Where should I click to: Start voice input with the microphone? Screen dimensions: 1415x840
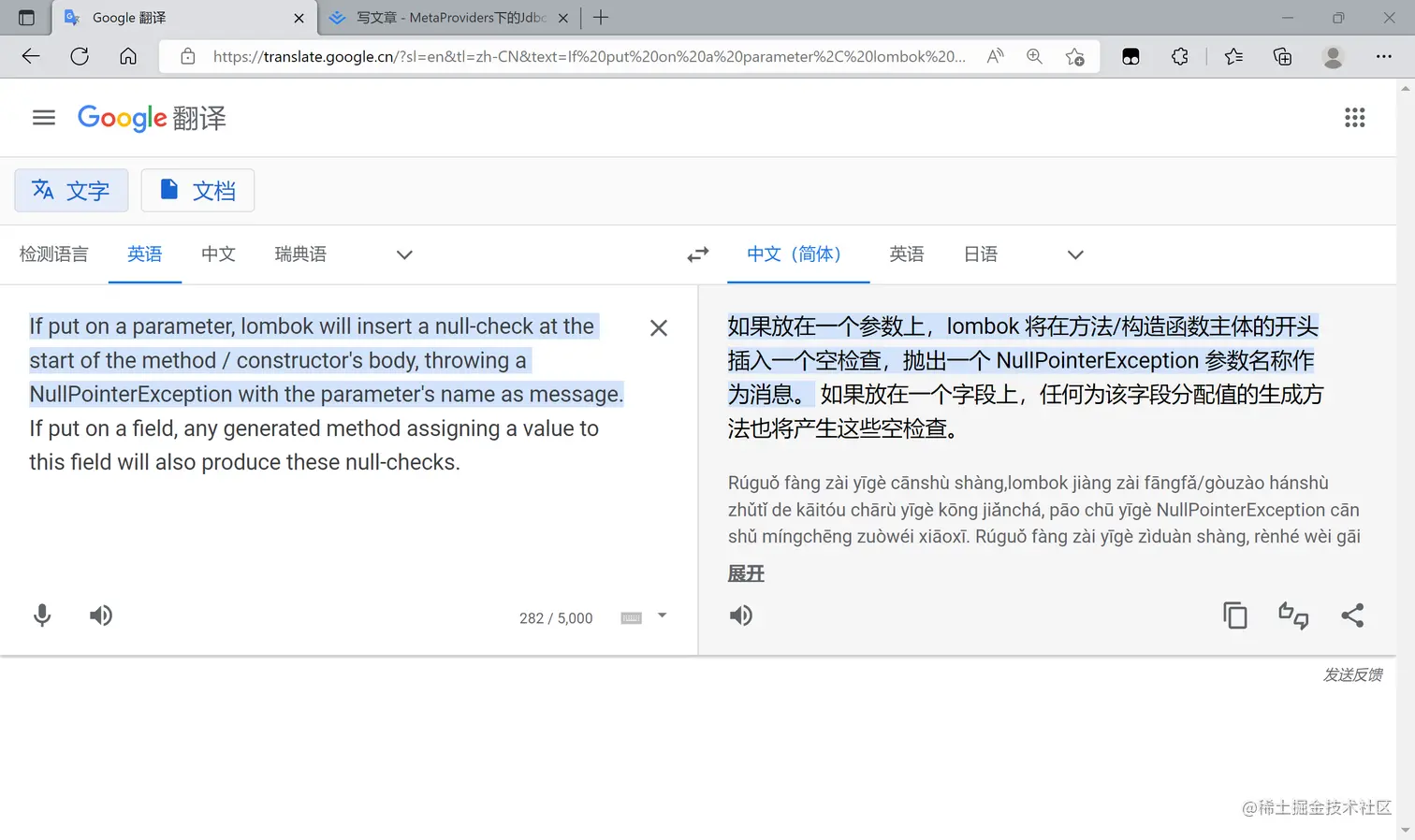pyautogui.click(x=42, y=616)
